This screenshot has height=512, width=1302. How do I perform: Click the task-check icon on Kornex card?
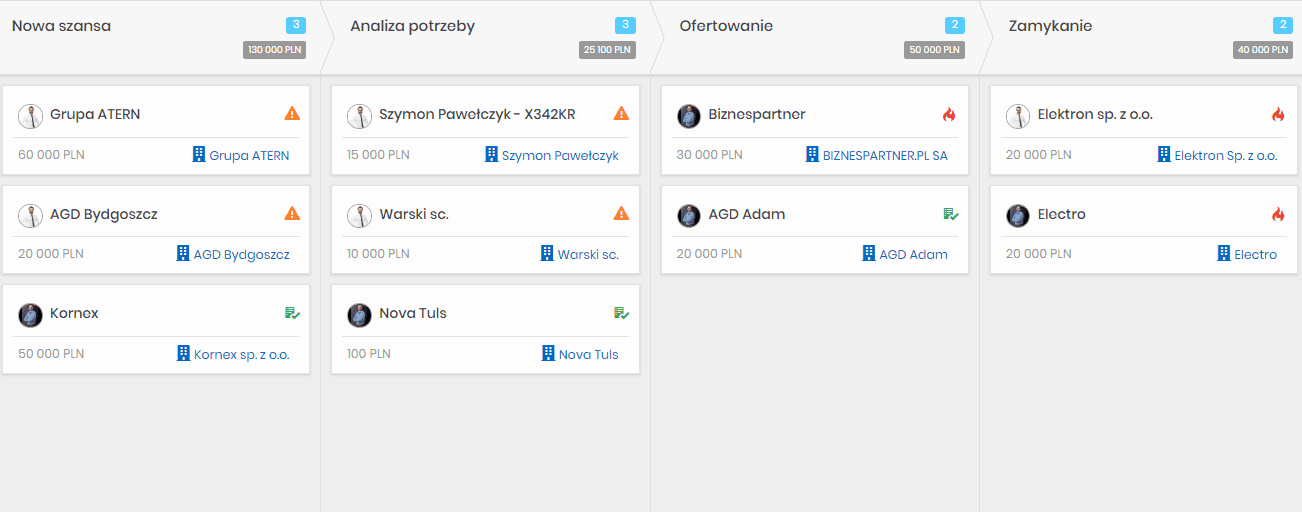[292, 313]
